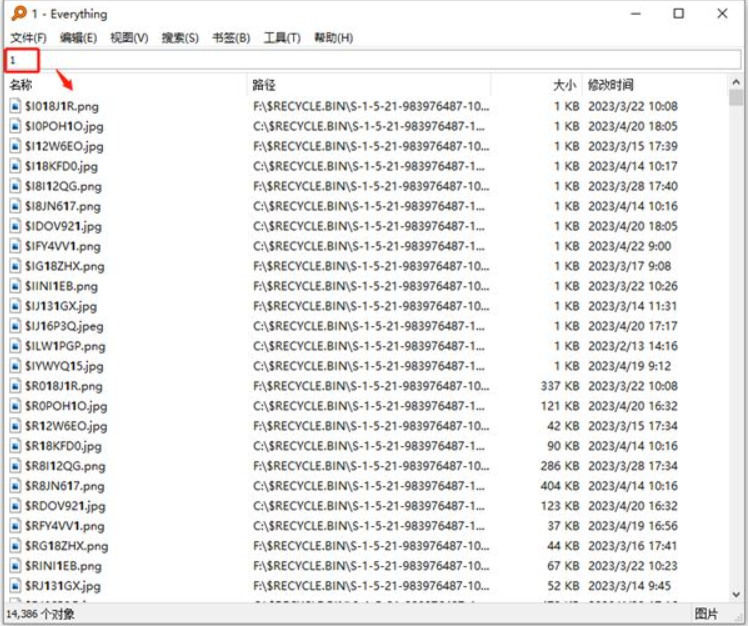
Task: Click the search input field containing 1
Action: 370,61
